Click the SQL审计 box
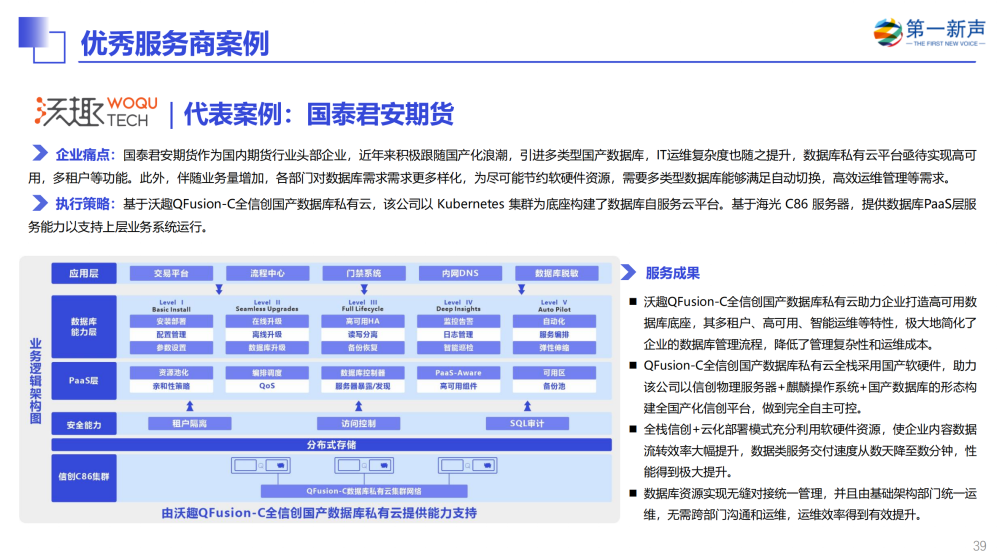 (528, 424)
